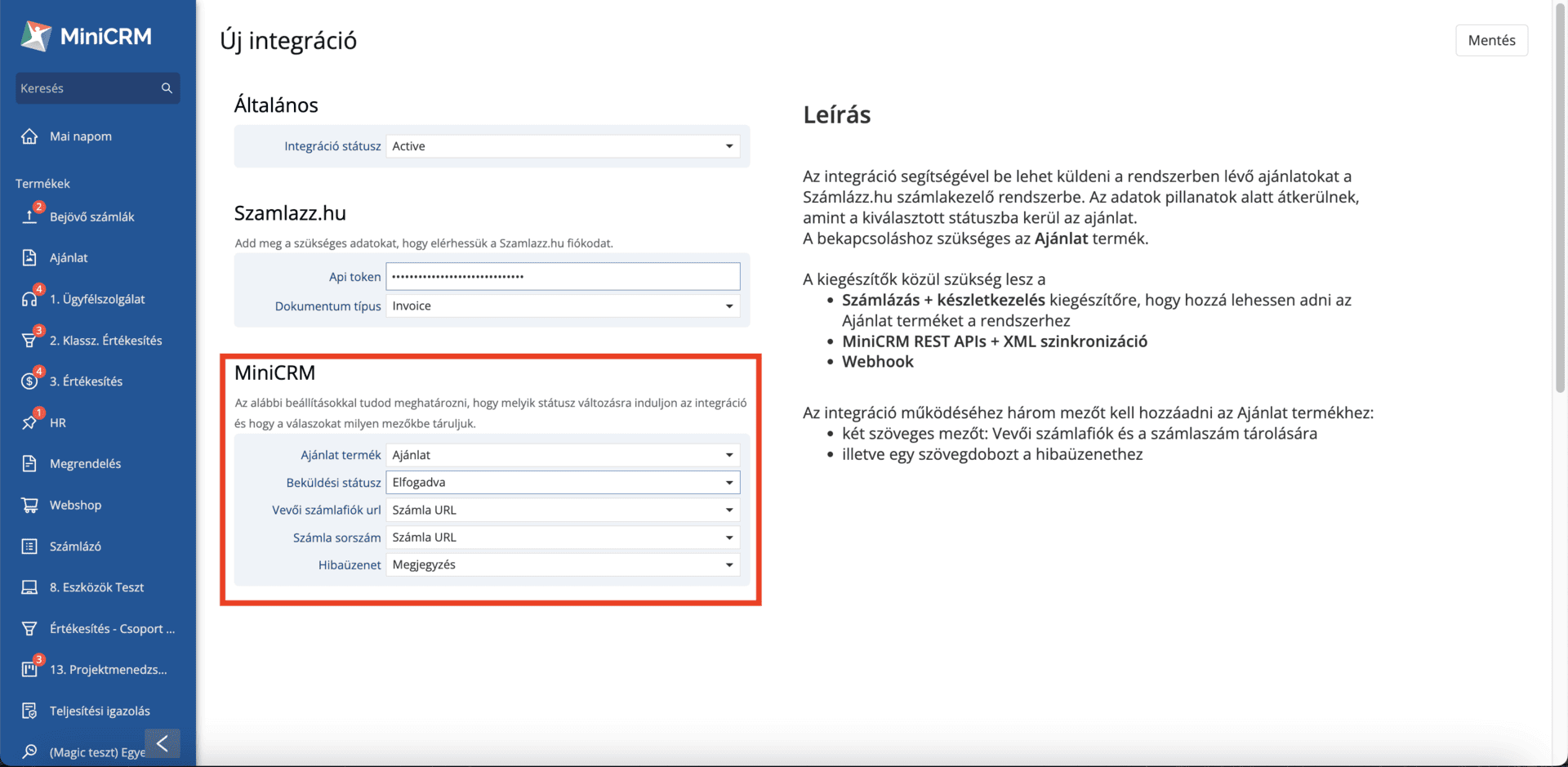Expand the Dokumentum típus dropdown
This screenshot has height=767, width=1568.
tap(563, 306)
